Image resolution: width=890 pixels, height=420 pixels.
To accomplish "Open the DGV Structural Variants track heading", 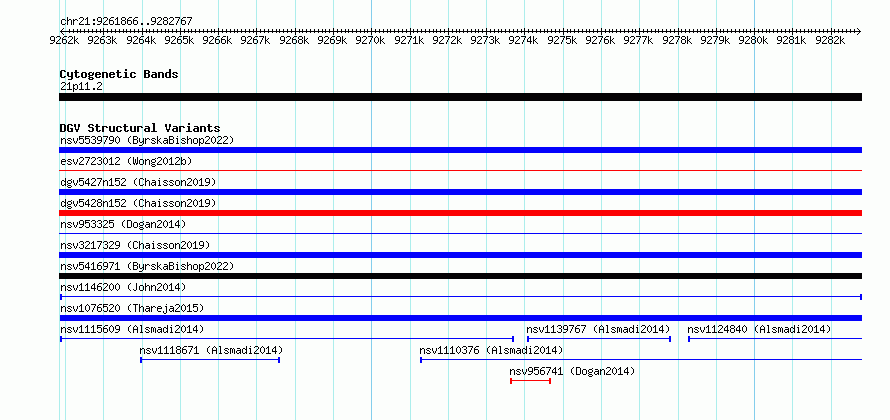I will click(x=140, y=128).
